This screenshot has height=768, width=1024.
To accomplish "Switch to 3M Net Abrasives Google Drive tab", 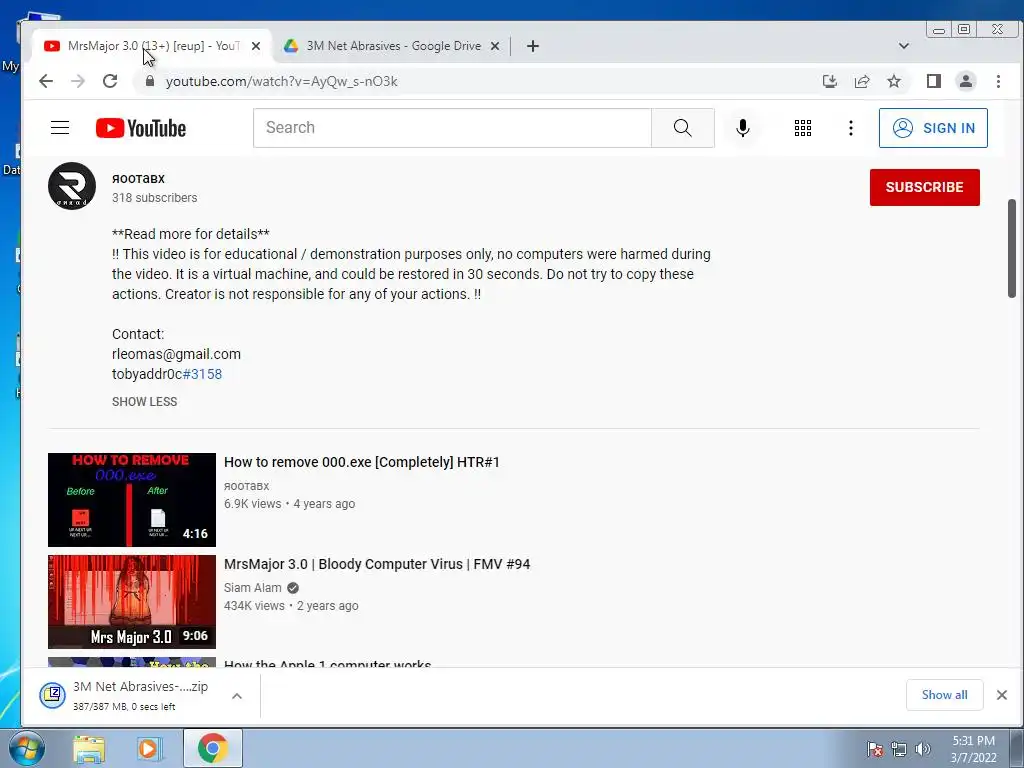I will click(393, 46).
